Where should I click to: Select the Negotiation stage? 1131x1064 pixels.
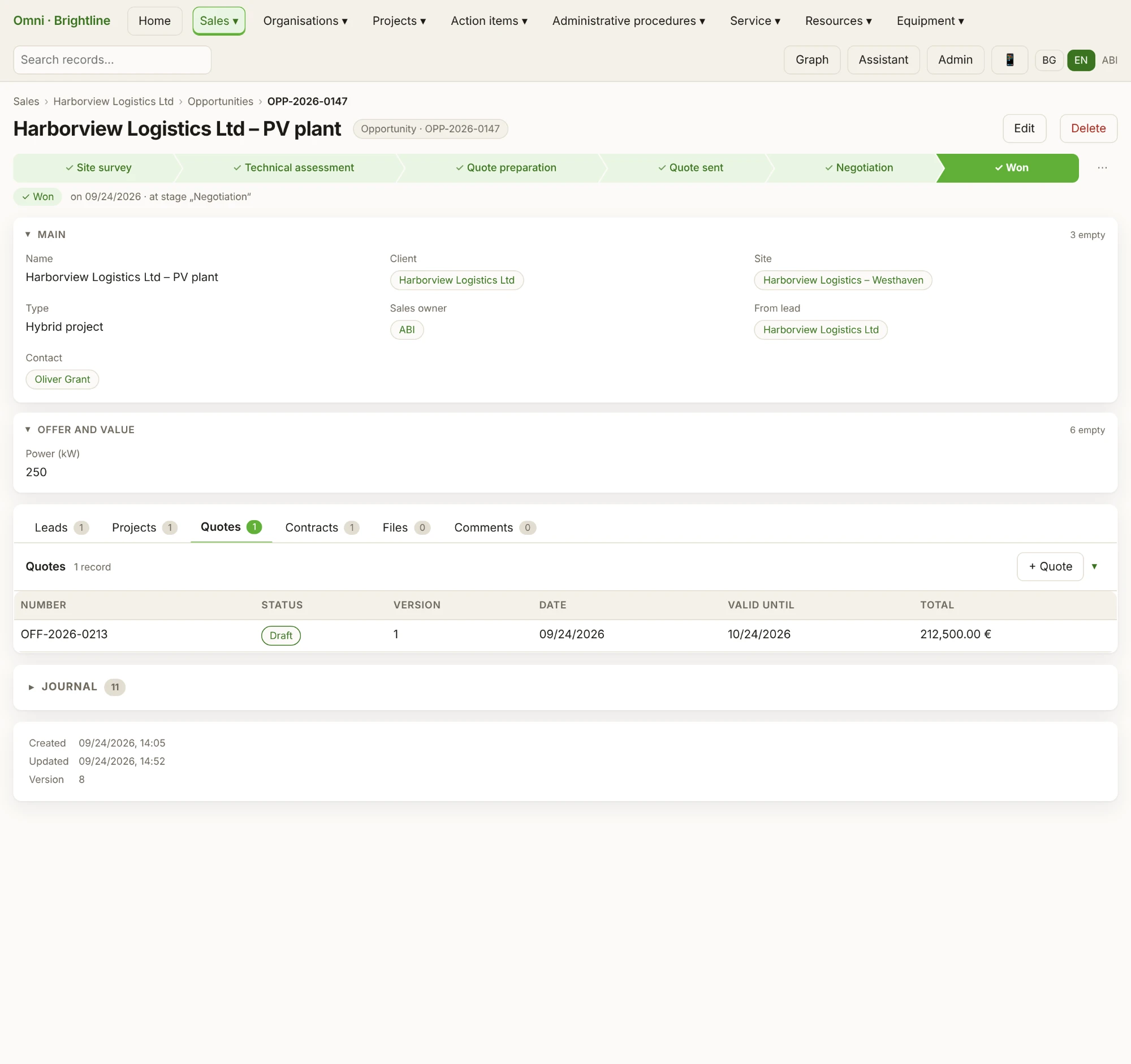click(858, 168)
